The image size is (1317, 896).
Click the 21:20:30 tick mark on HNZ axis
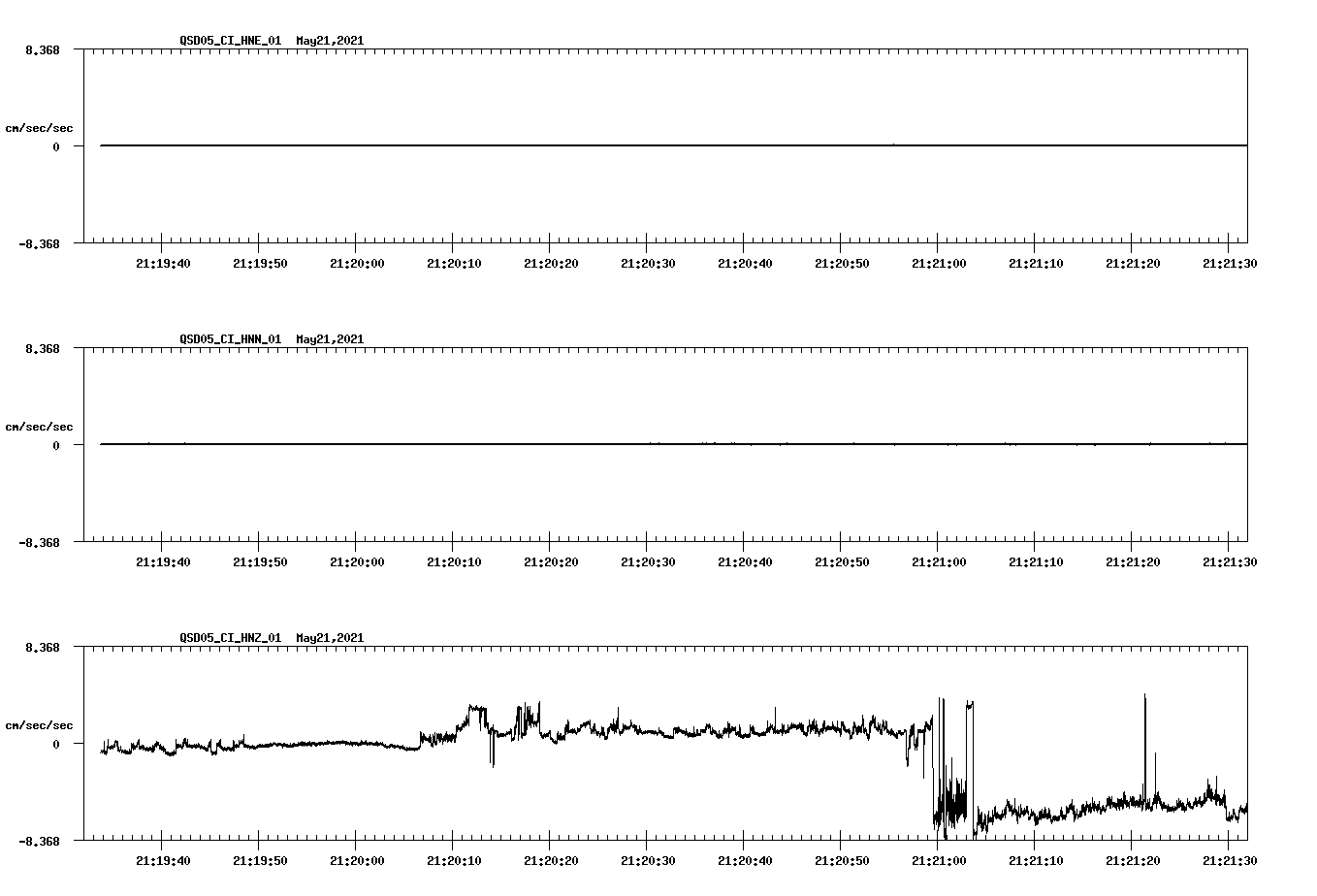click(648, 843)
